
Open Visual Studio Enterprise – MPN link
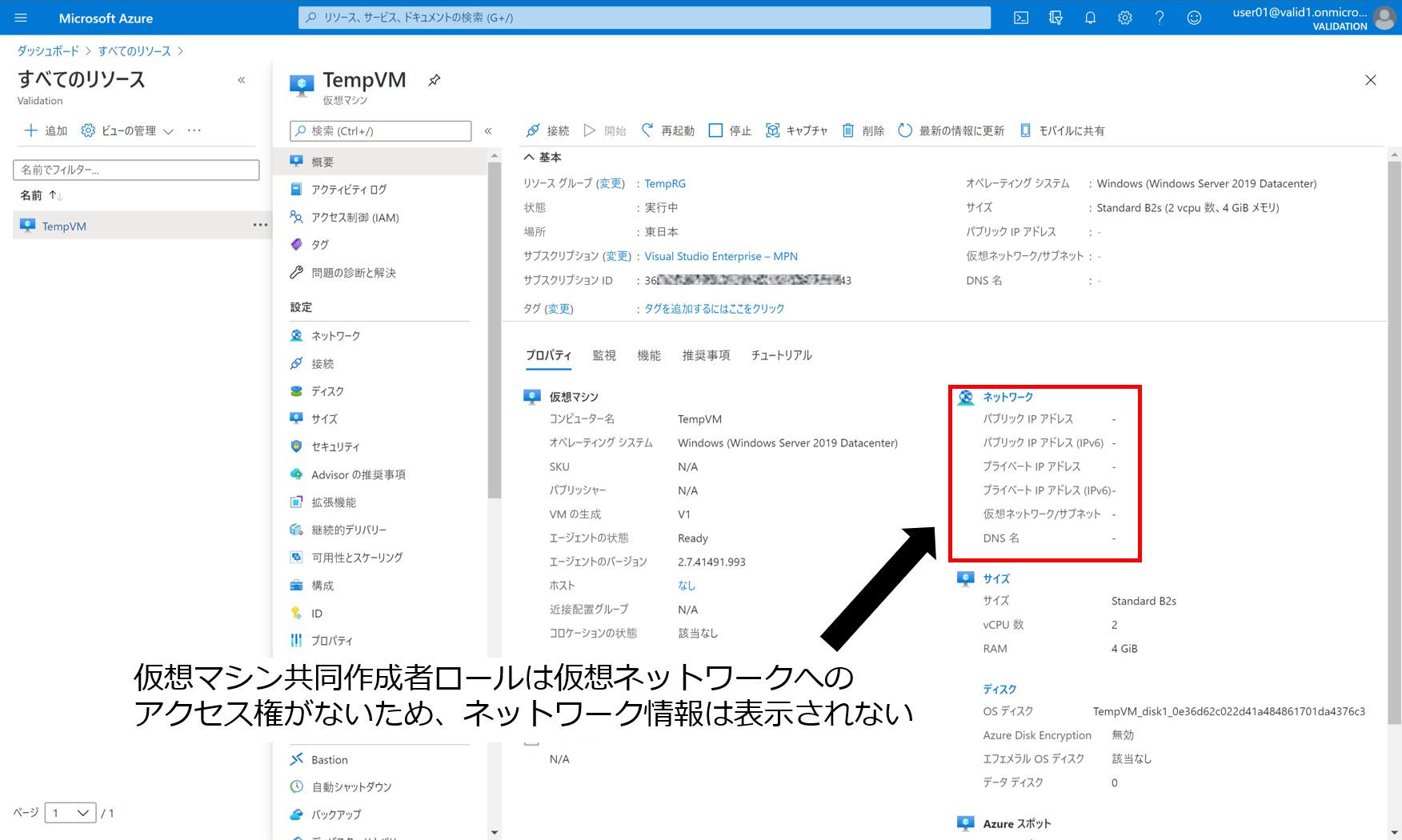721,256
